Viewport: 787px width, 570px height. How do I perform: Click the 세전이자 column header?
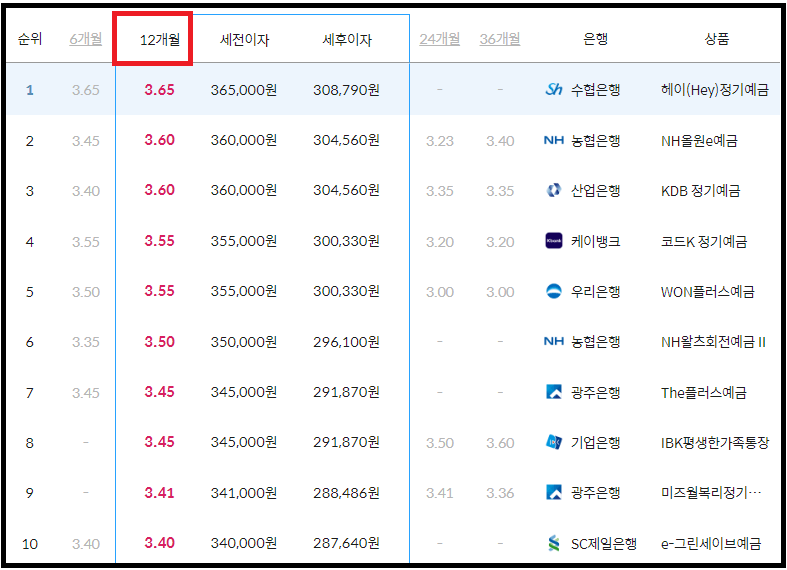(244, 40)
